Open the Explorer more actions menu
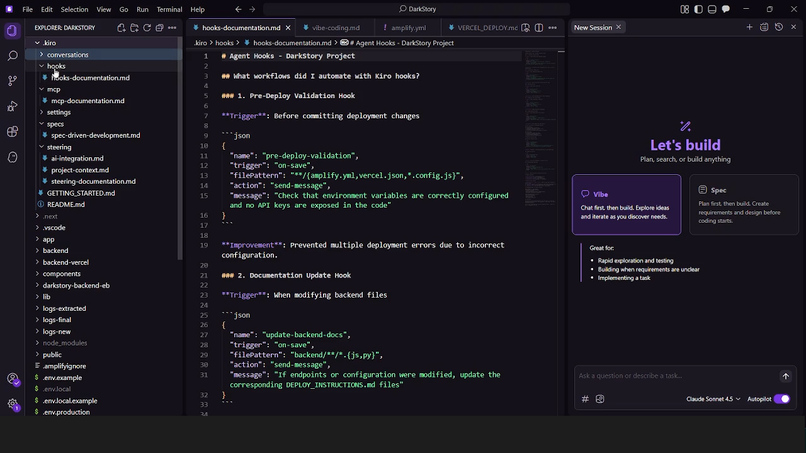The height and width of the screenshot is (453, 806). pyautogui.click(x=172, y=28)
